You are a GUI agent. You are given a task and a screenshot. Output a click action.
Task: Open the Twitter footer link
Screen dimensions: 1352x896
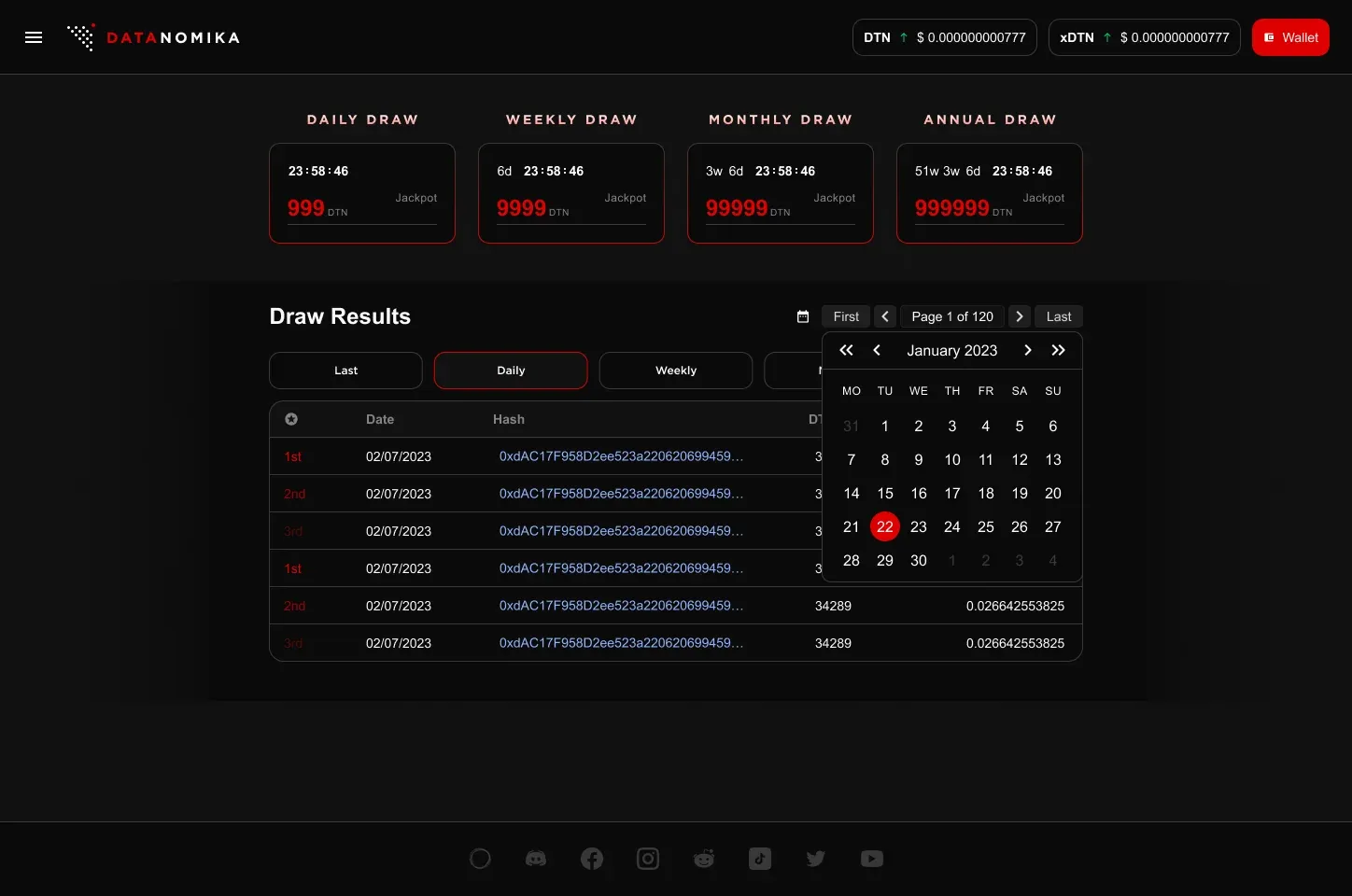point(816,859)
